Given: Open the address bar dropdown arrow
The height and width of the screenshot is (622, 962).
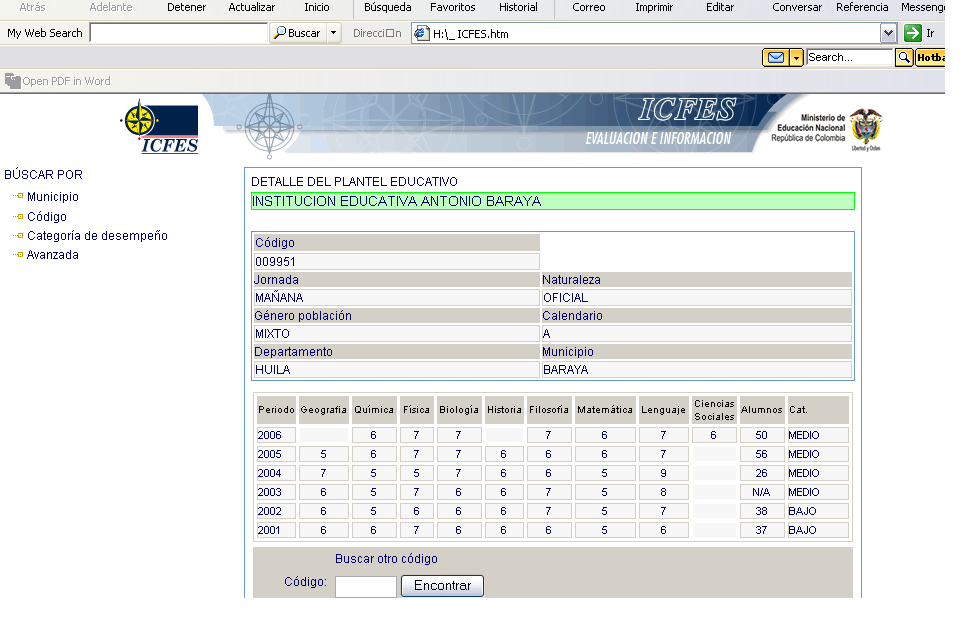Looking at the screenshot, I should [x=888, y=33].
